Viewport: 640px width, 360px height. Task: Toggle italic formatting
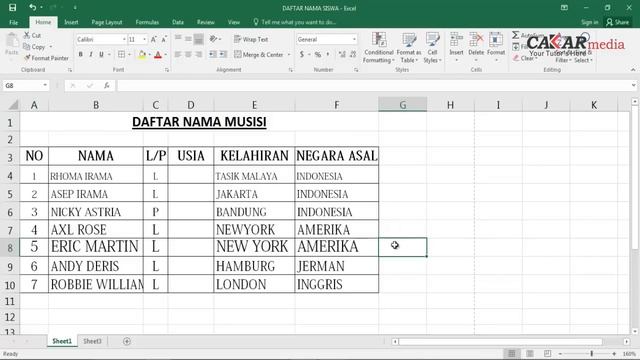point(91,54)
